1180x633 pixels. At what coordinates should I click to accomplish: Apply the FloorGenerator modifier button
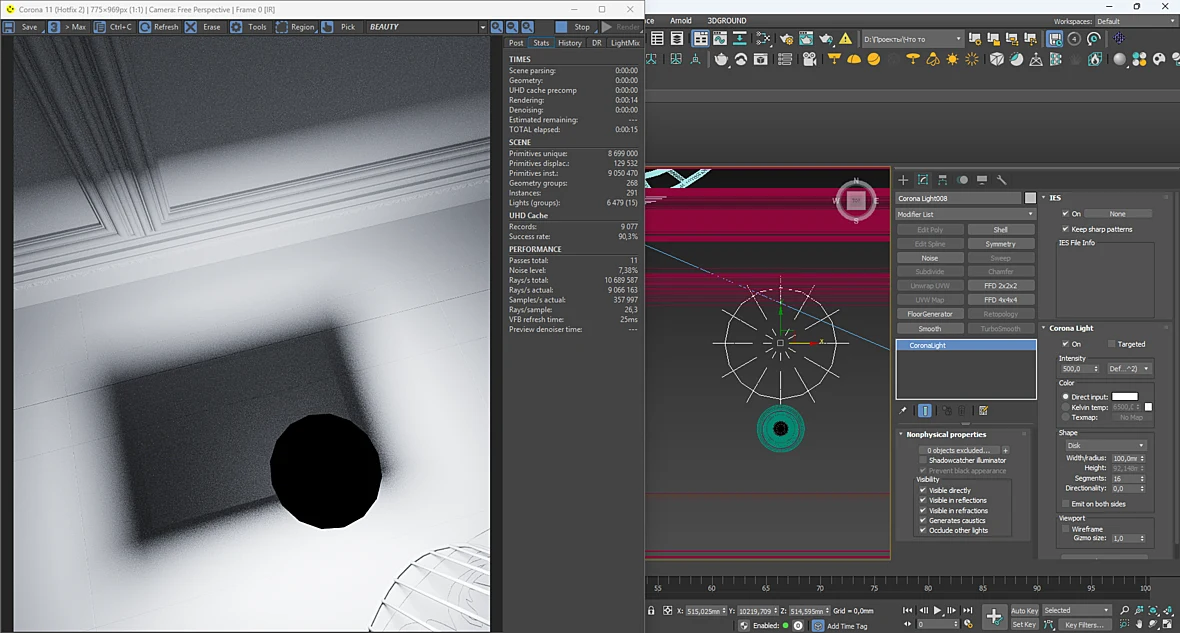(929, 314)
